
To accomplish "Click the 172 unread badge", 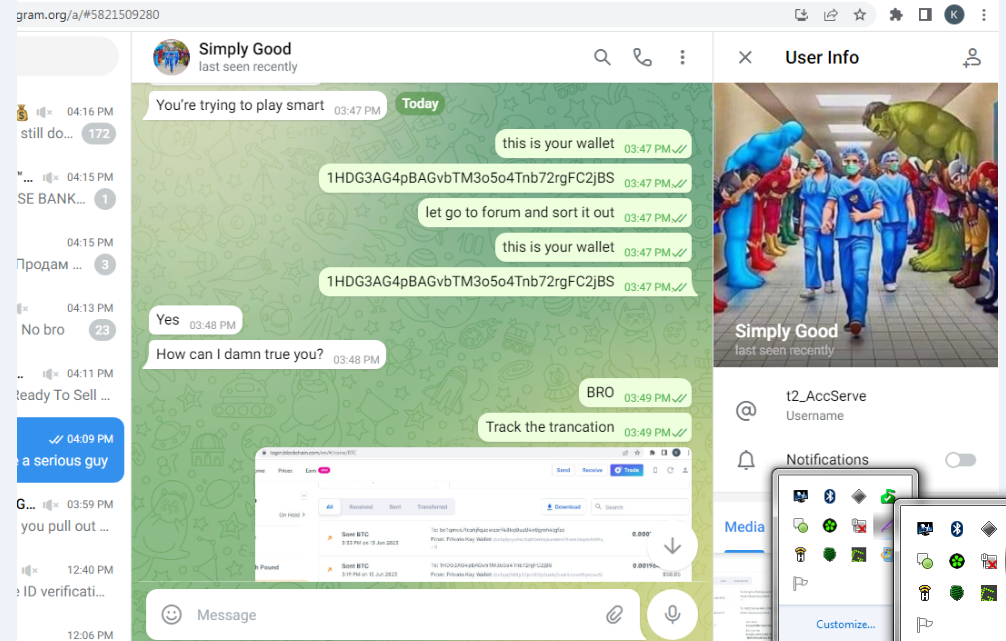I will coord(99,133).
